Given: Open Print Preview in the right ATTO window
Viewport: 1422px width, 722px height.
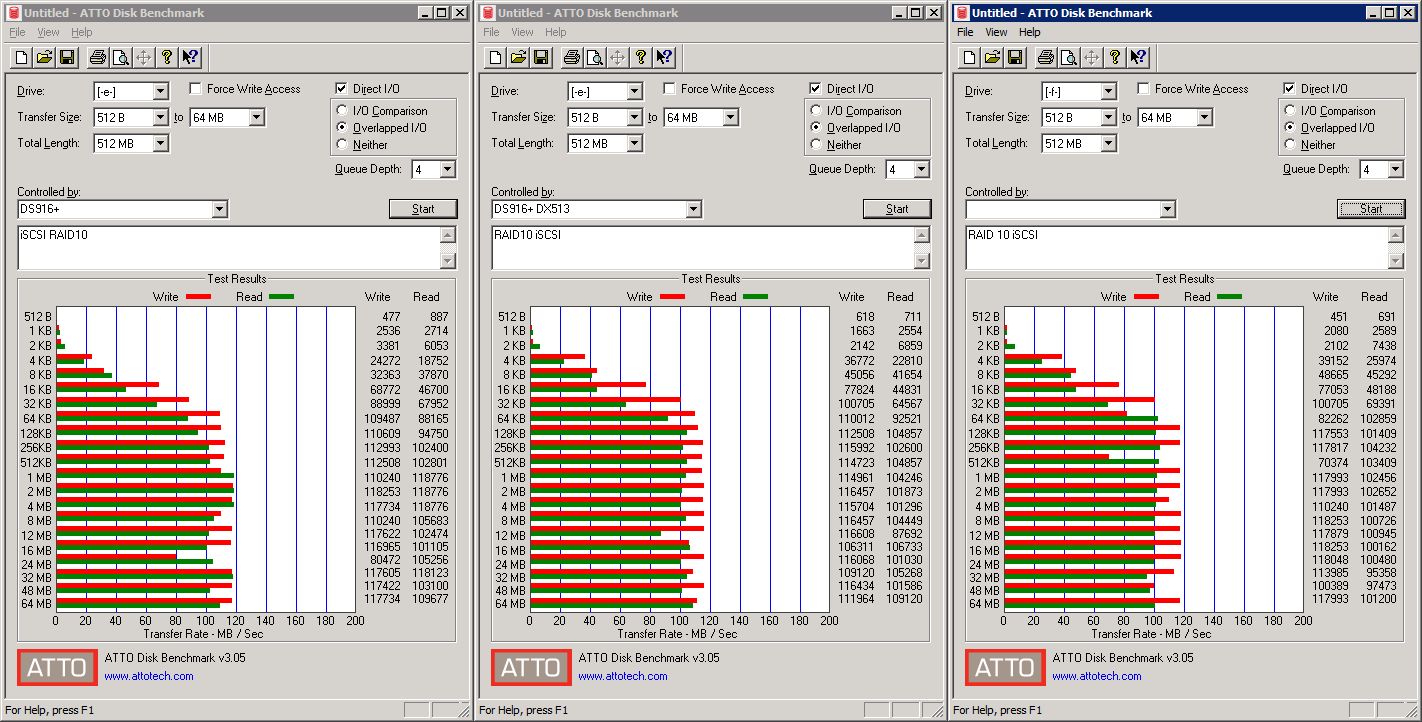Looking at the screenshot, I should (x=1068, y=57).
